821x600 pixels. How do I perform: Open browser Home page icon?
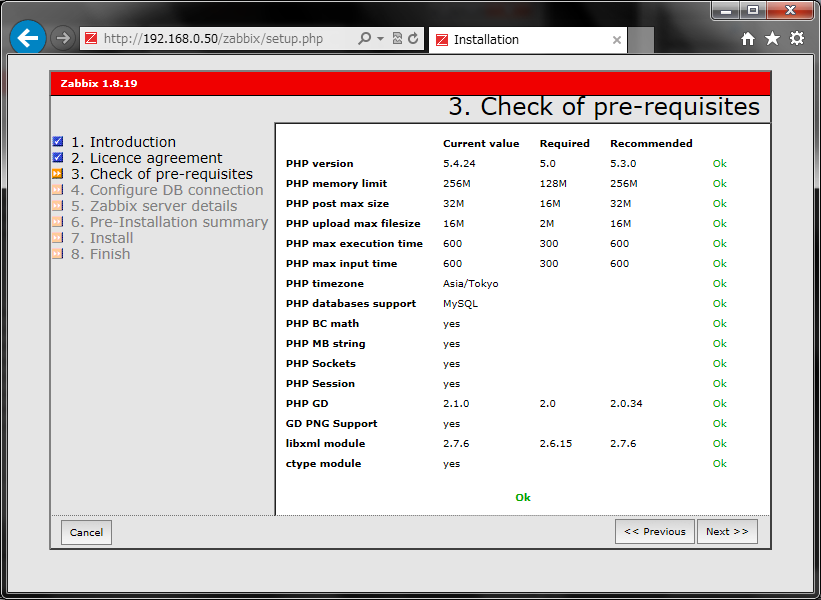(x=748, y=39)
